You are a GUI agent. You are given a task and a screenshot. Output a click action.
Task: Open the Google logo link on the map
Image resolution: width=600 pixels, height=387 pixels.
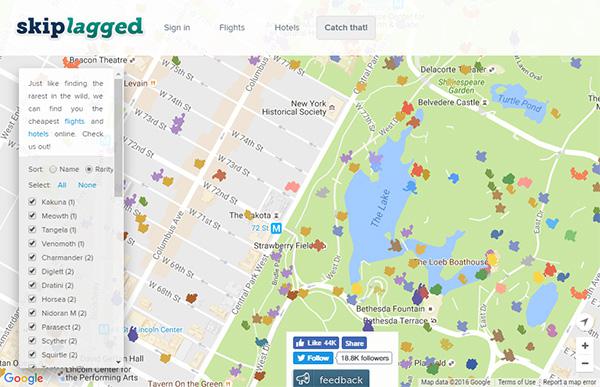(23, 378)
